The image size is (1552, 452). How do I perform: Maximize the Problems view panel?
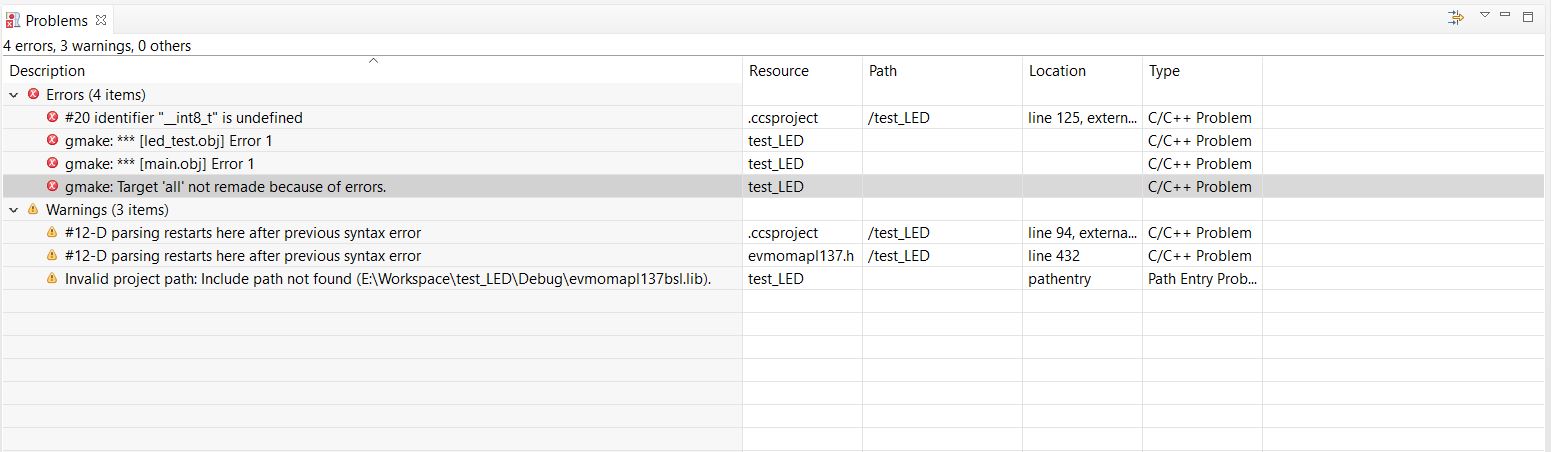[x=1527, y=16]
